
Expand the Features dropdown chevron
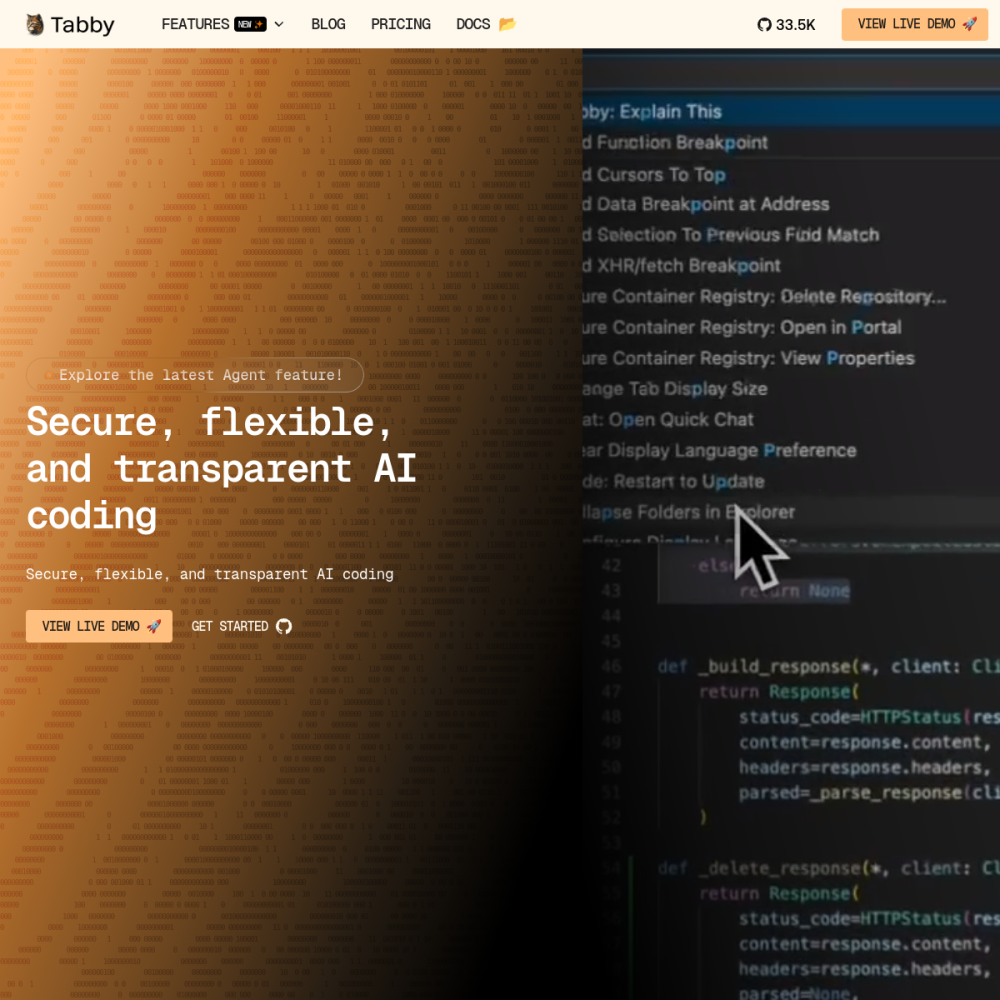click(x=279, y=24)
